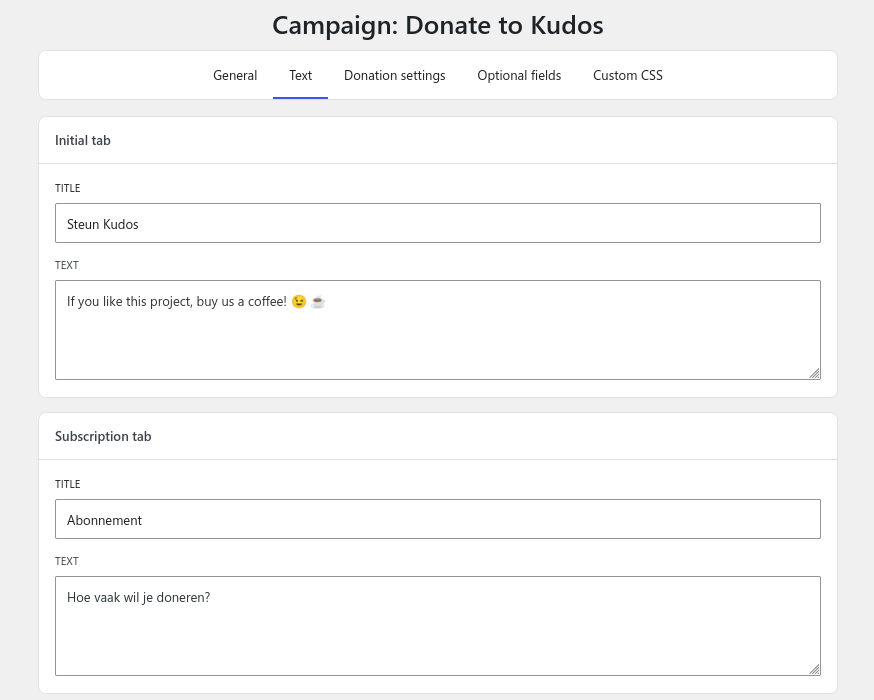Image resolution: width=874 pixels, height=700 pixels.
Task: Open the General tab
Action: 235,75
